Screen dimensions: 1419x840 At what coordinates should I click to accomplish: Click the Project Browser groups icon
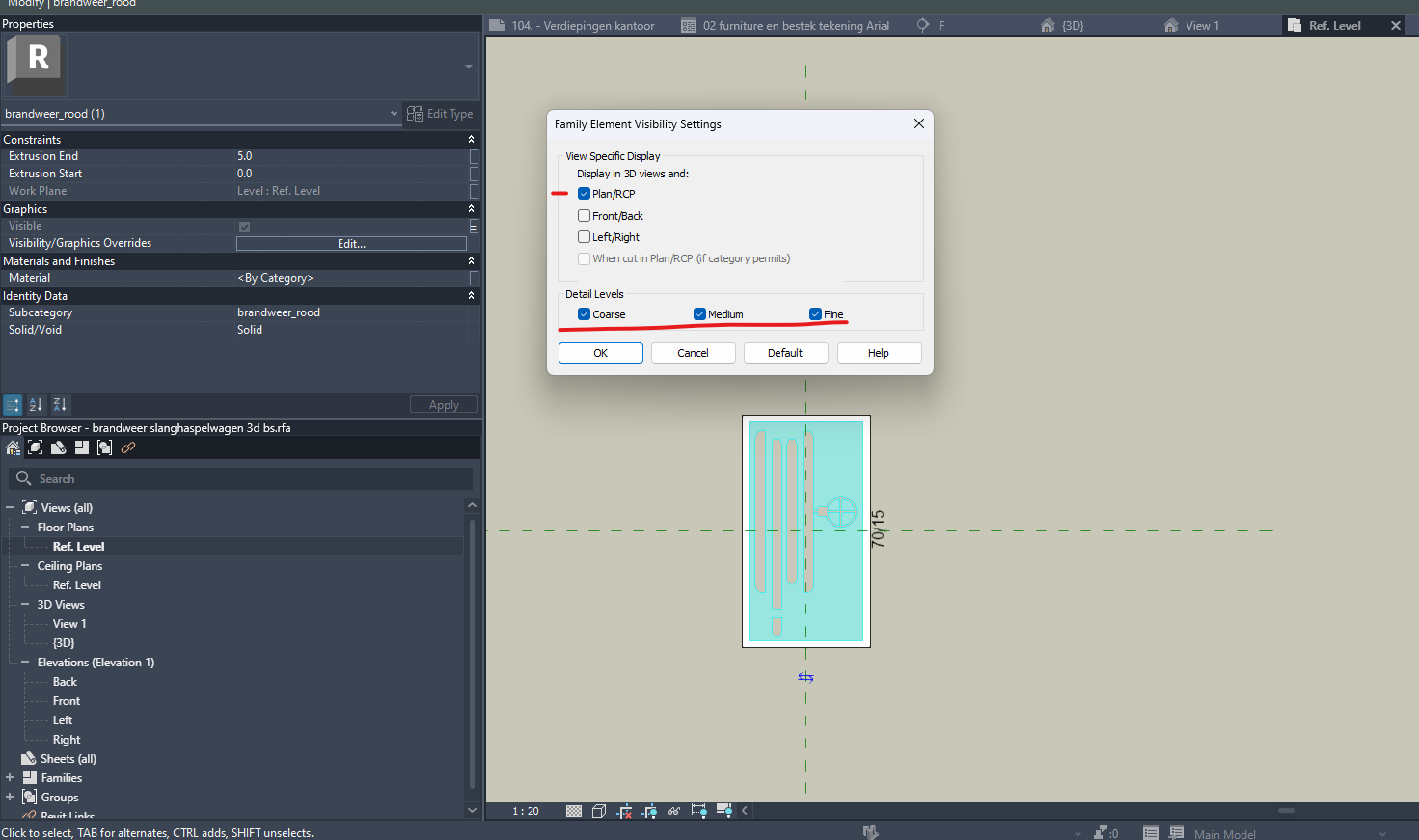click(x=105, y=447)
